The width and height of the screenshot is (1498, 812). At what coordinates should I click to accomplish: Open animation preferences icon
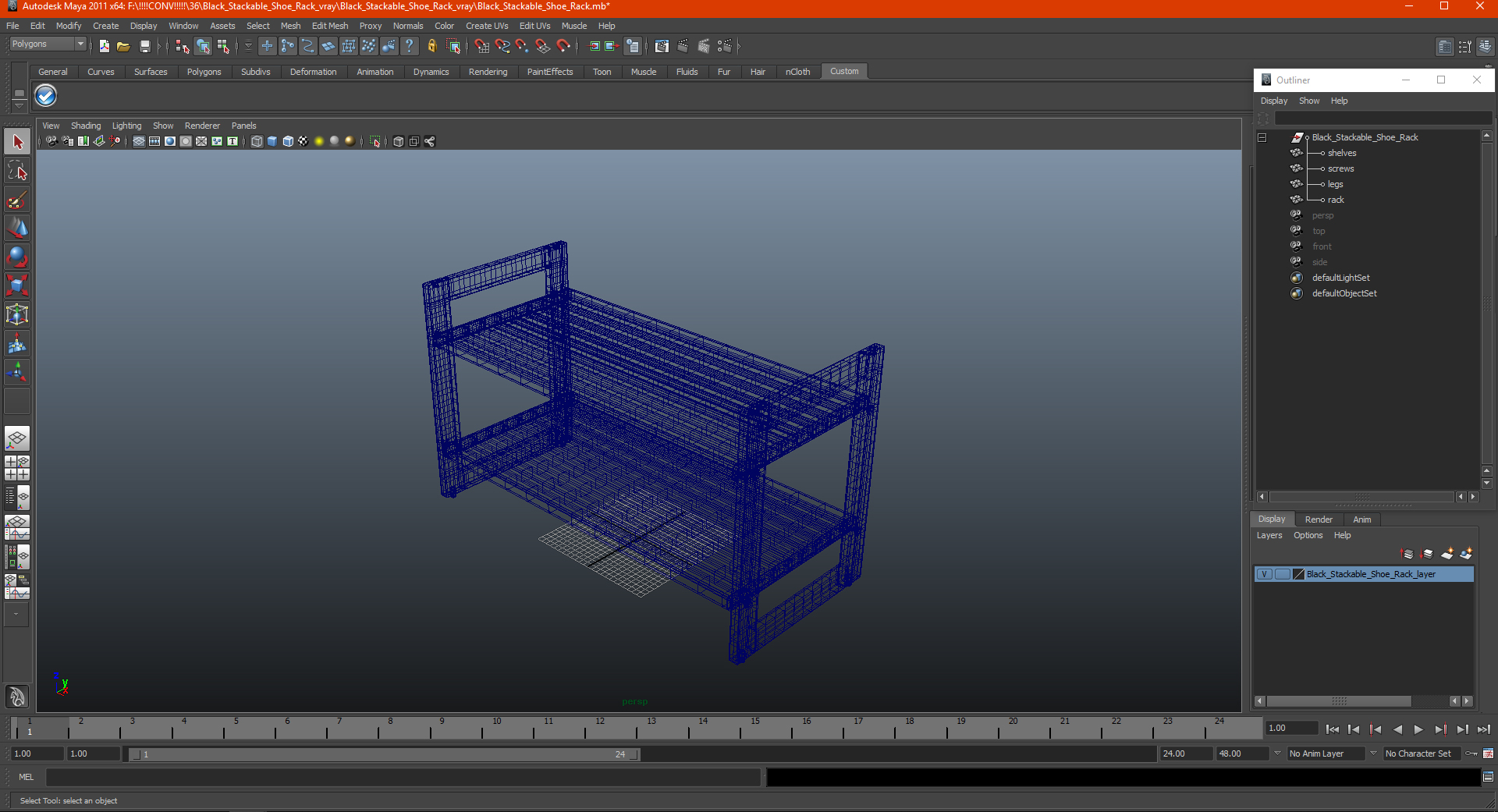coord(1489,753)
